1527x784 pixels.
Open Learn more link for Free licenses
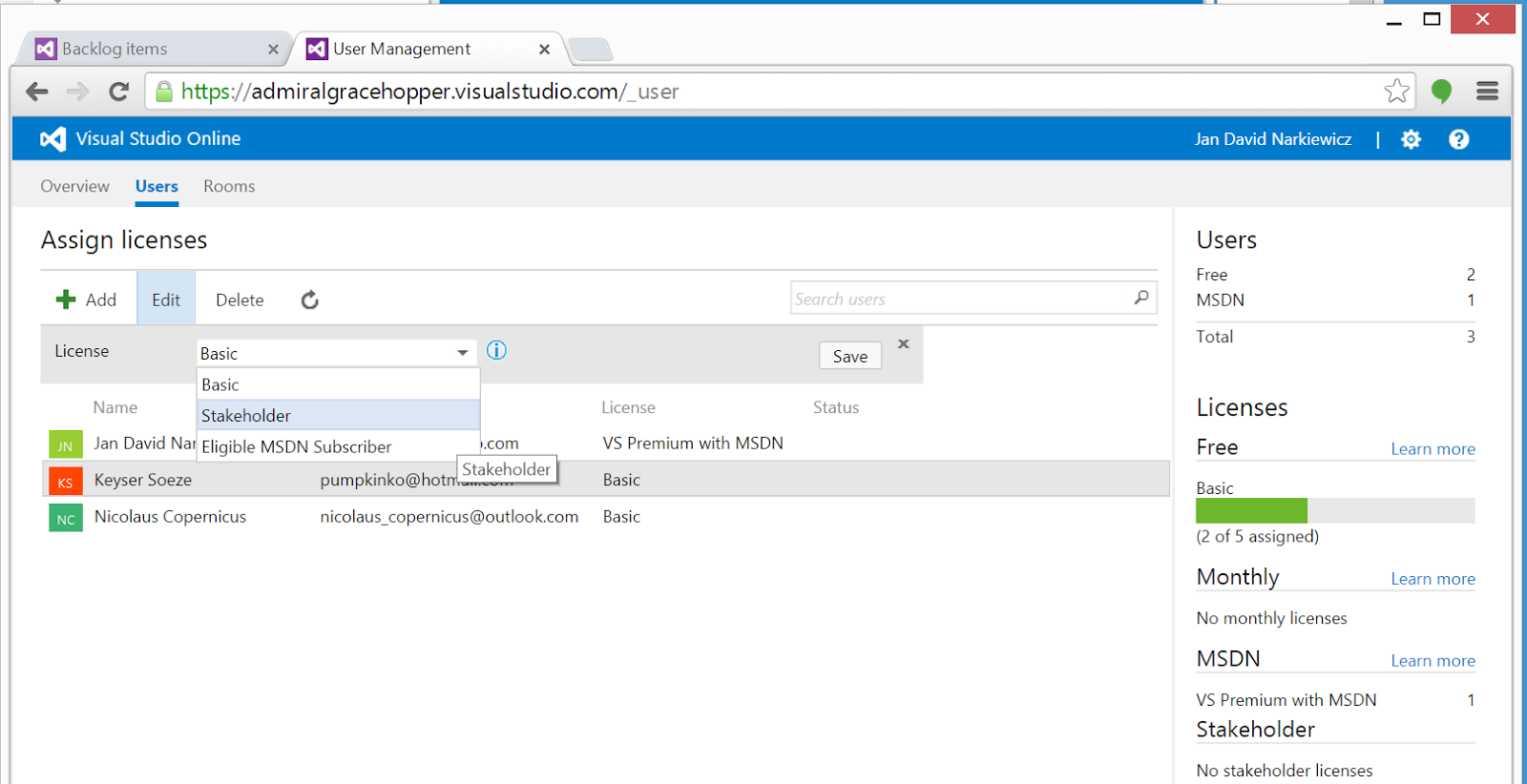pos(1433,448)
